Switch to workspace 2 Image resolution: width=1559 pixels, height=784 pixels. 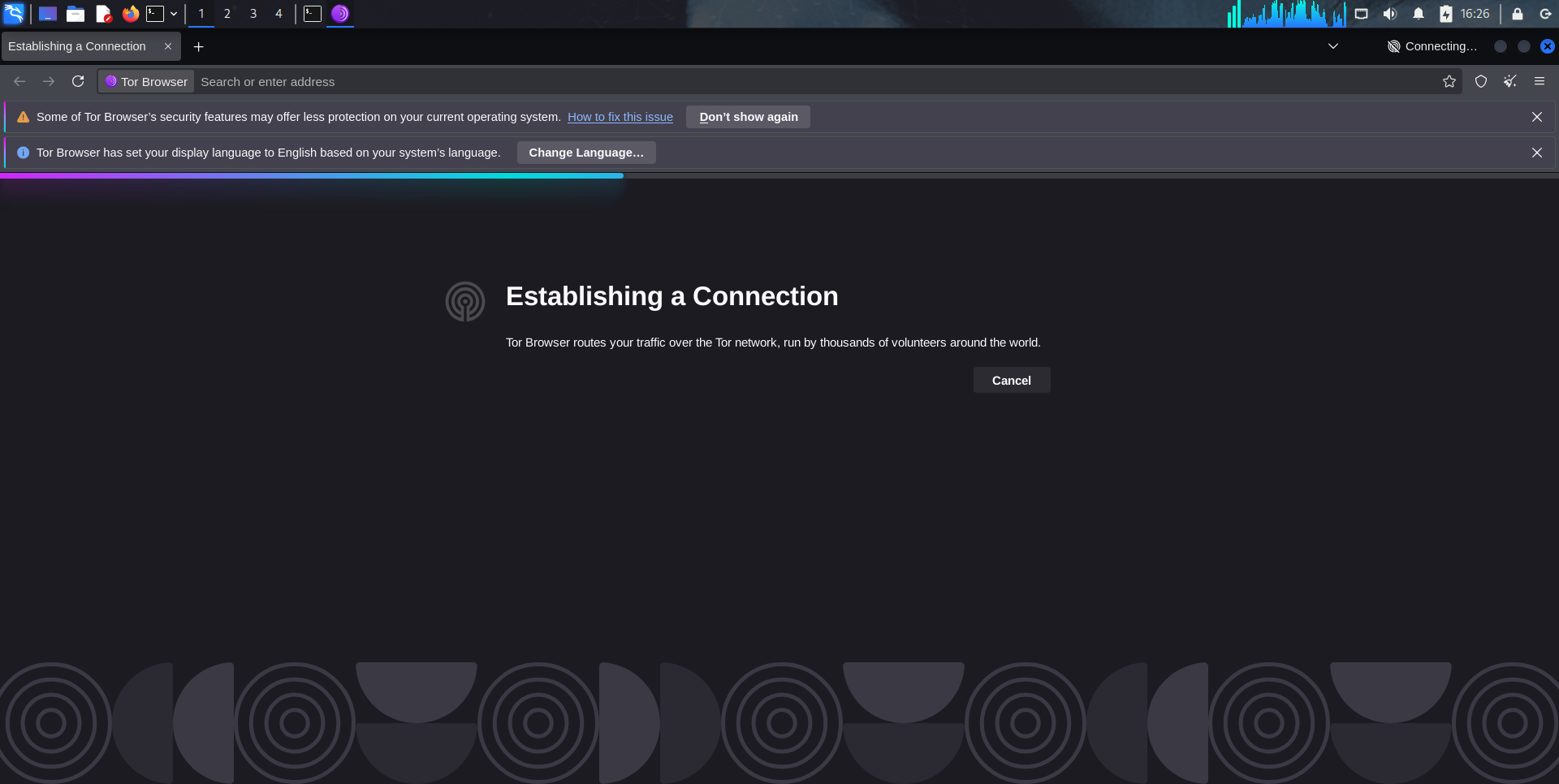227,14
